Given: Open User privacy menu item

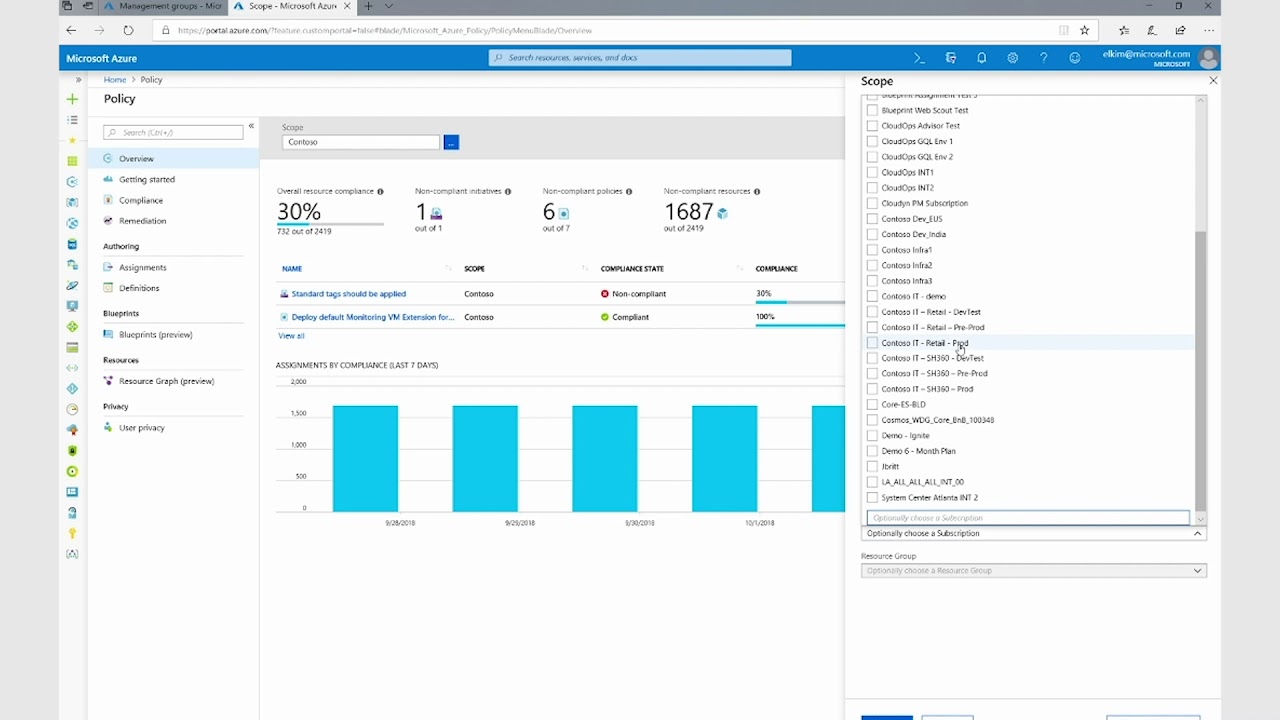Looking at the screenshot, I should (142, 428).
